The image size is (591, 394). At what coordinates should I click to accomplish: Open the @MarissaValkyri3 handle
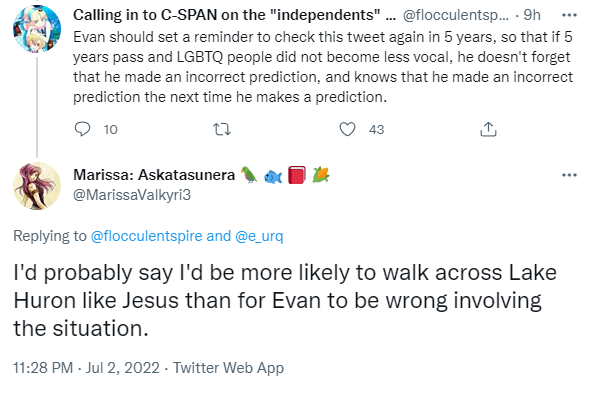(x=132, y=195)
